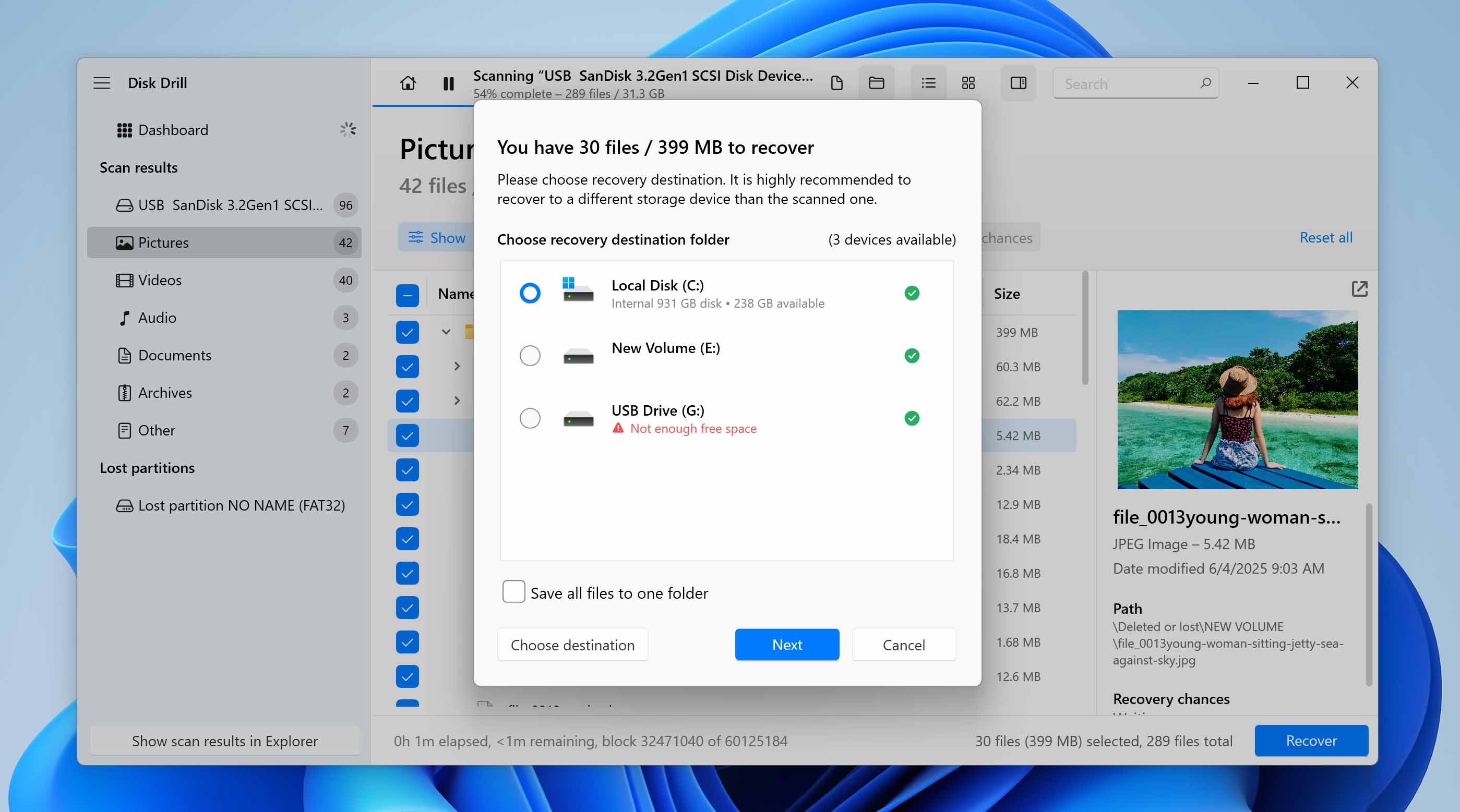
Task: Click green checkmark beside USB Drive (G:)
Action: [x=912, y=418]
